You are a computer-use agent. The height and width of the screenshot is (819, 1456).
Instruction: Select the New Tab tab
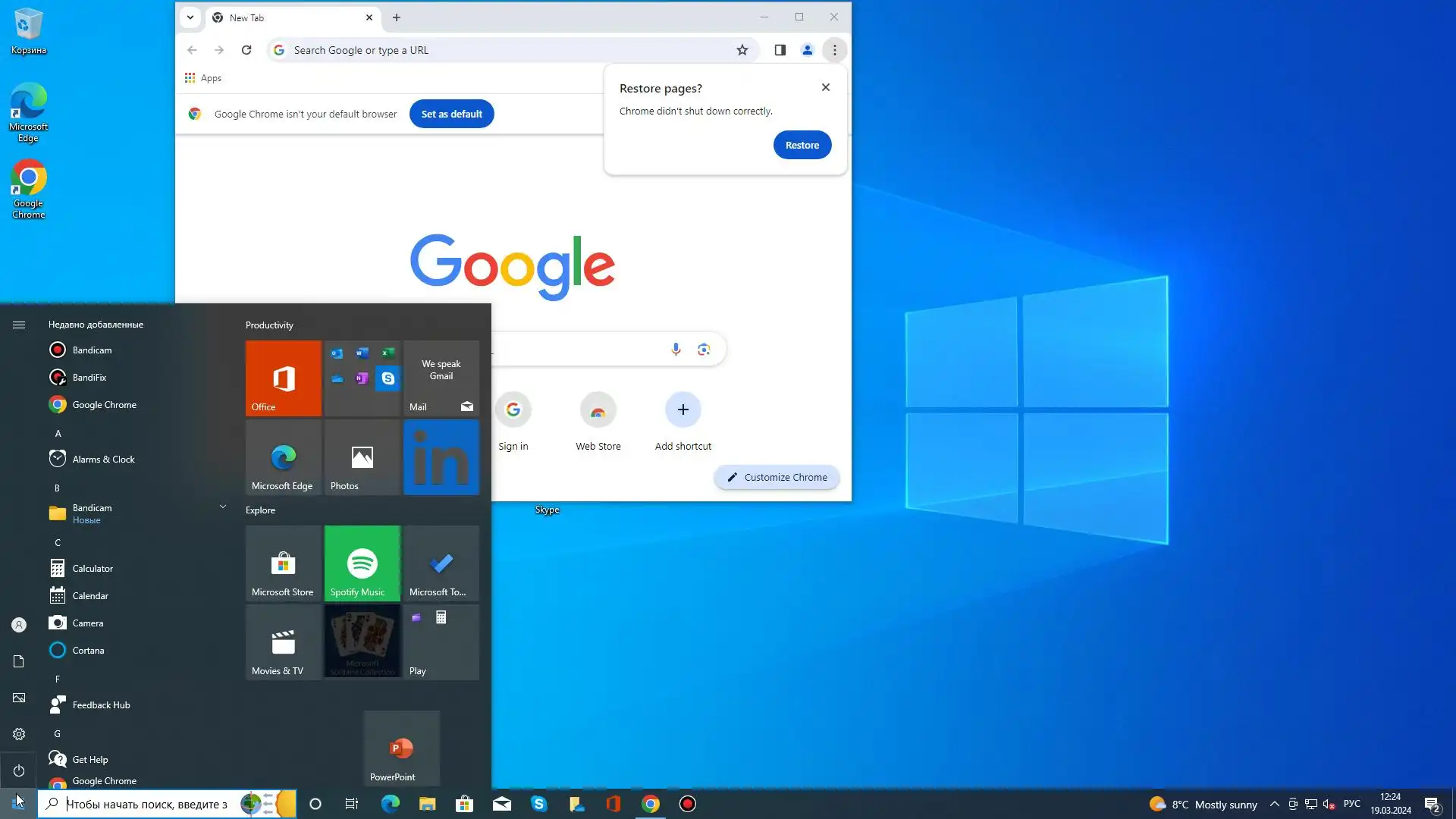coord(288,17)
